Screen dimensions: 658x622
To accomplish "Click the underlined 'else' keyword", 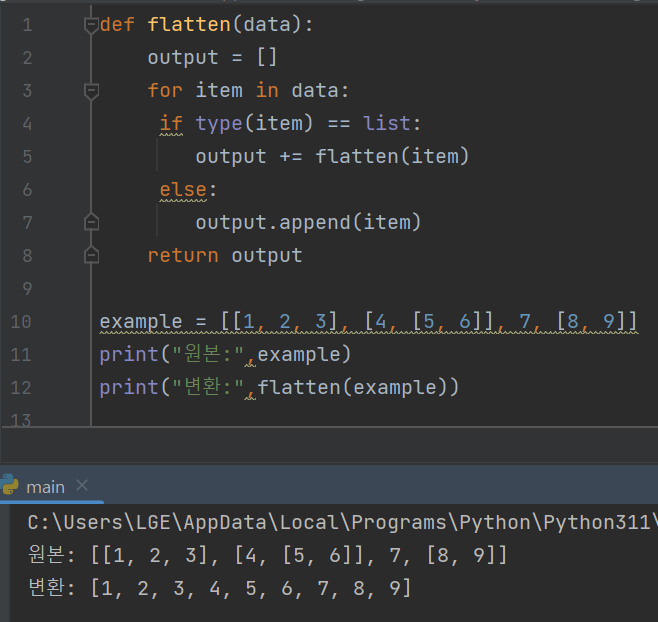I will pos(183,189).
